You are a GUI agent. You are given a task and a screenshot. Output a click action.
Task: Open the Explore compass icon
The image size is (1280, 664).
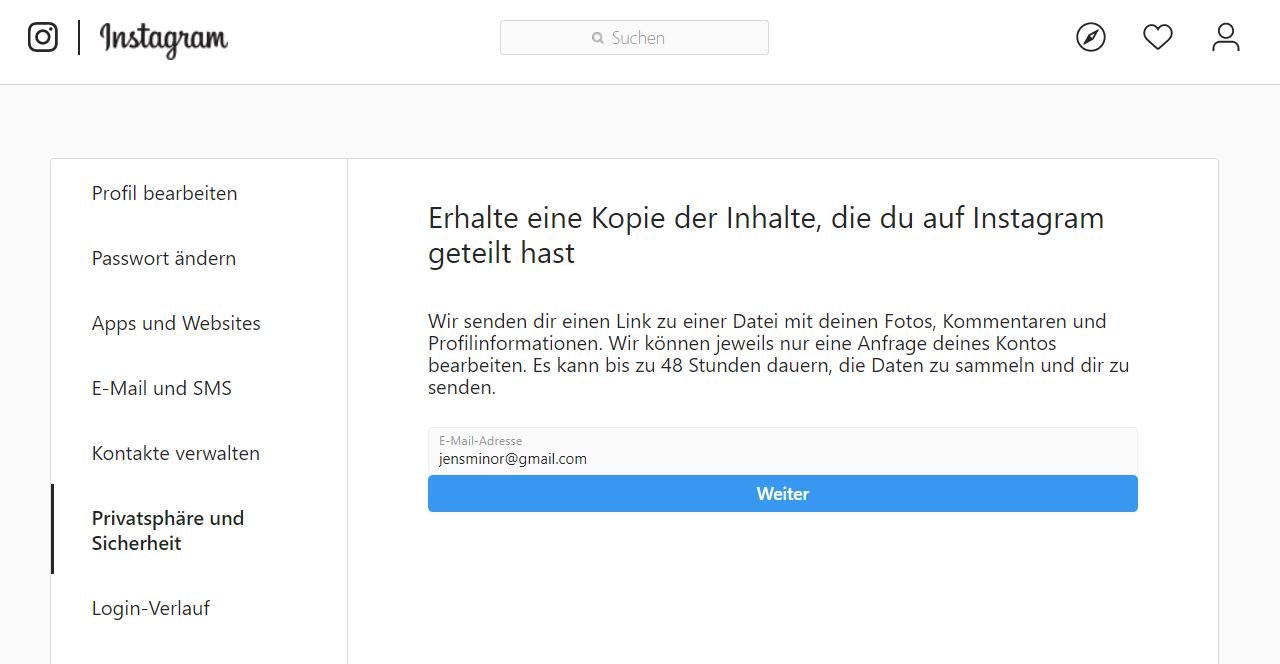coord(1091,38)
